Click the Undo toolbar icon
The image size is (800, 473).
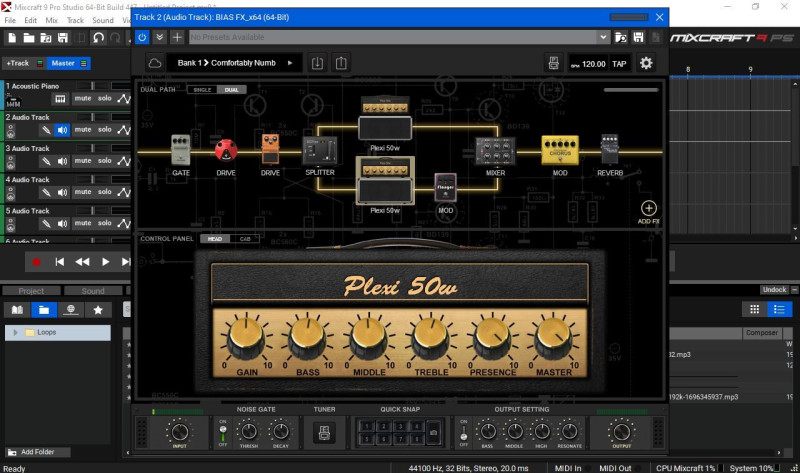pyautogui.click(x=98, y=38)
